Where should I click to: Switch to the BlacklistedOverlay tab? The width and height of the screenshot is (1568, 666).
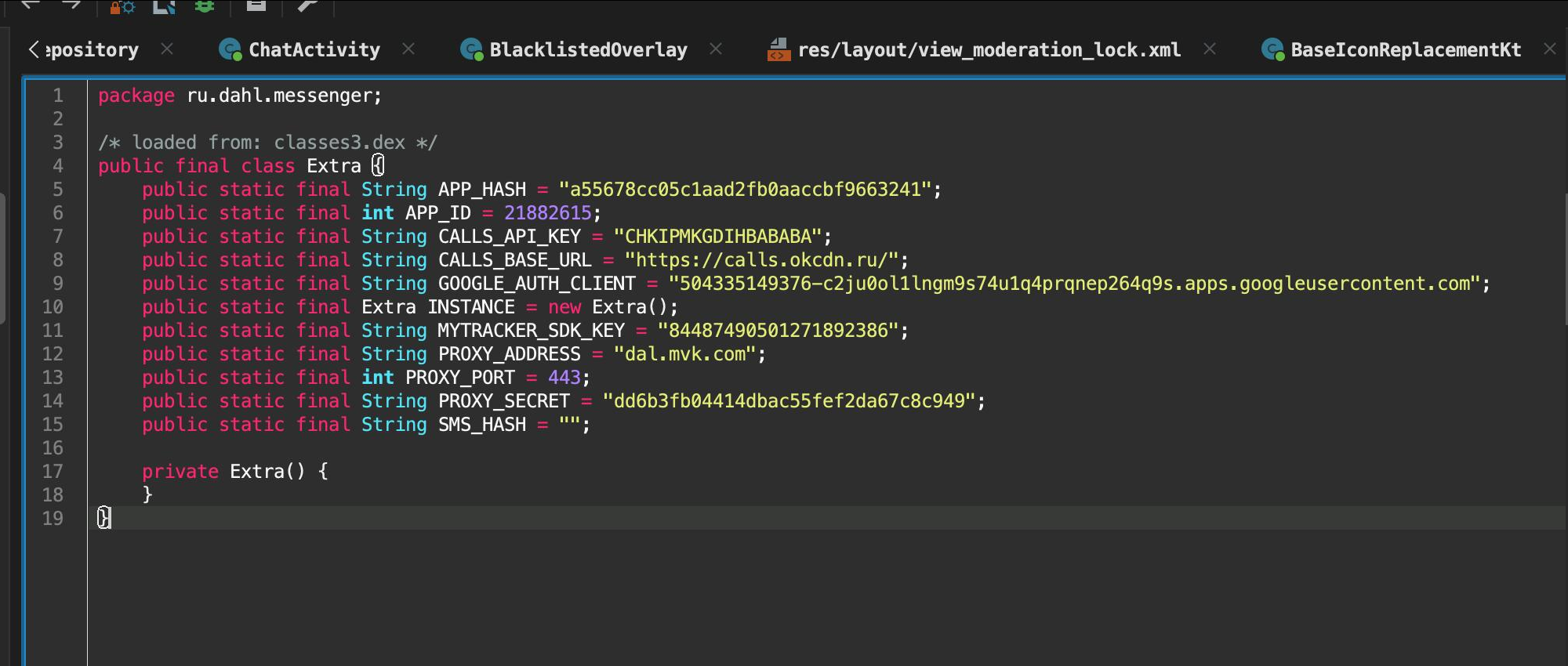(x=587, y=50)
